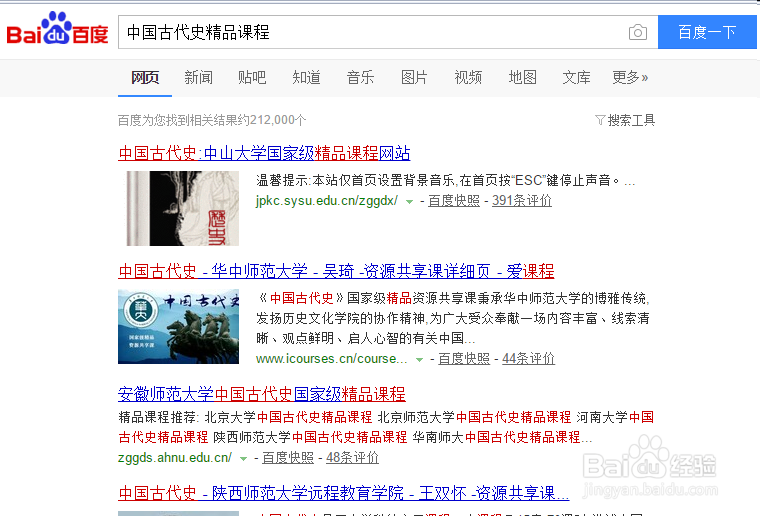This screenshot has height=516, width=760.
Task: Click the result count text 约212,000个
Action: point(272,120)
